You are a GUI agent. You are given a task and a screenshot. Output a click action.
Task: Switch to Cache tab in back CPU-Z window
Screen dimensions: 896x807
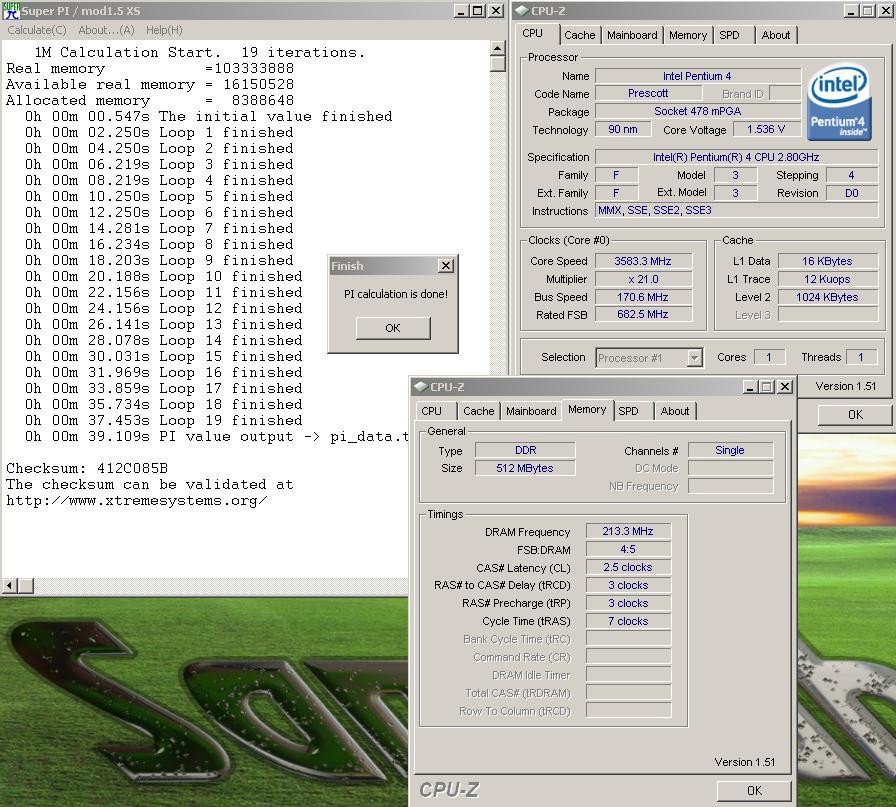(579, 35)
